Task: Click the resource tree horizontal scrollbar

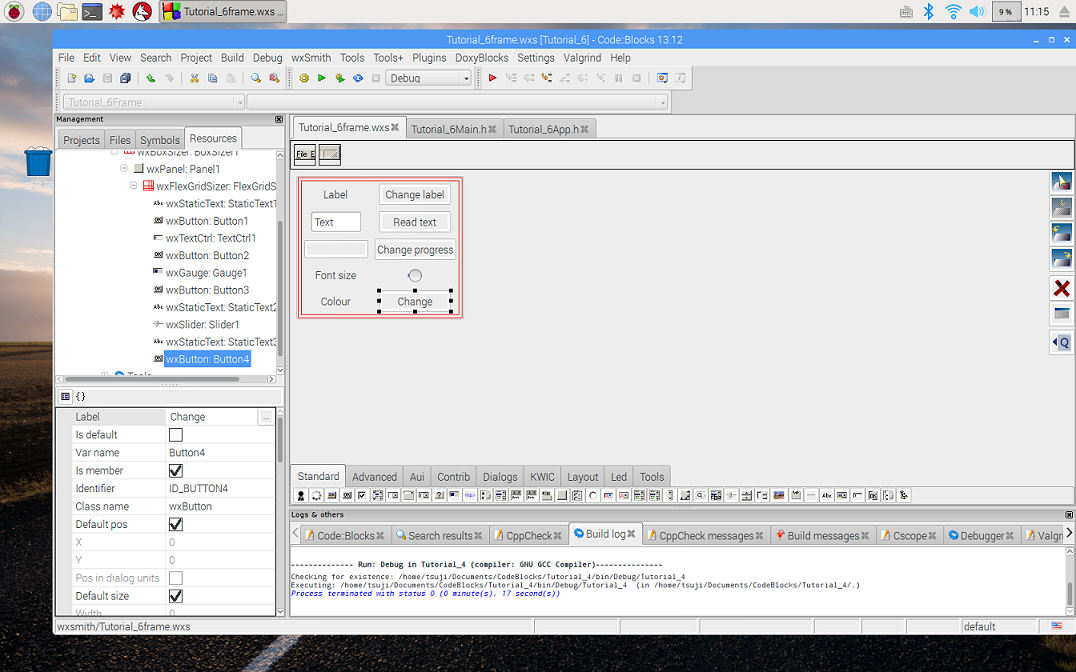Action: [x=152, y=379]
